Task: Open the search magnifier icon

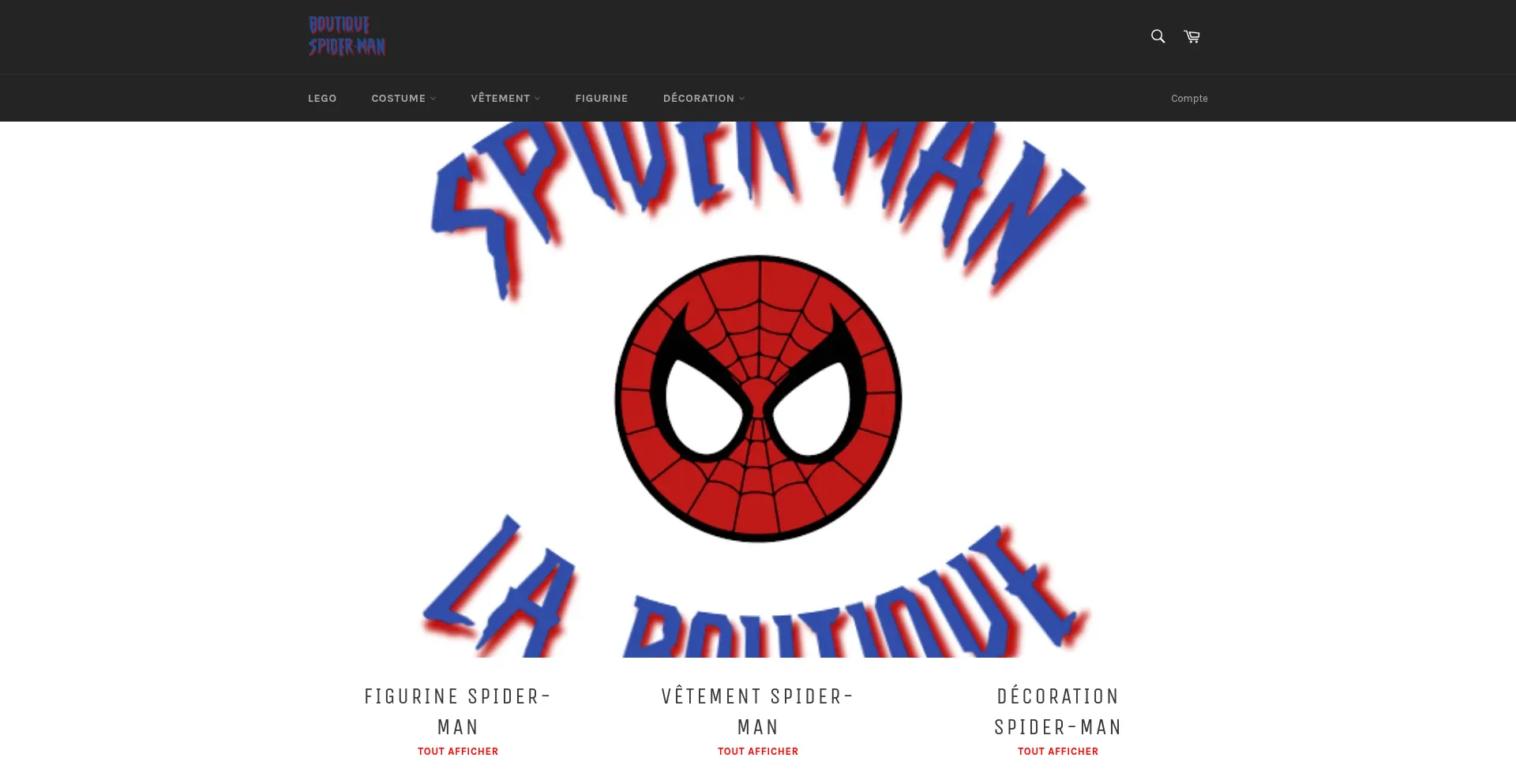Action: pos(1158,36)
